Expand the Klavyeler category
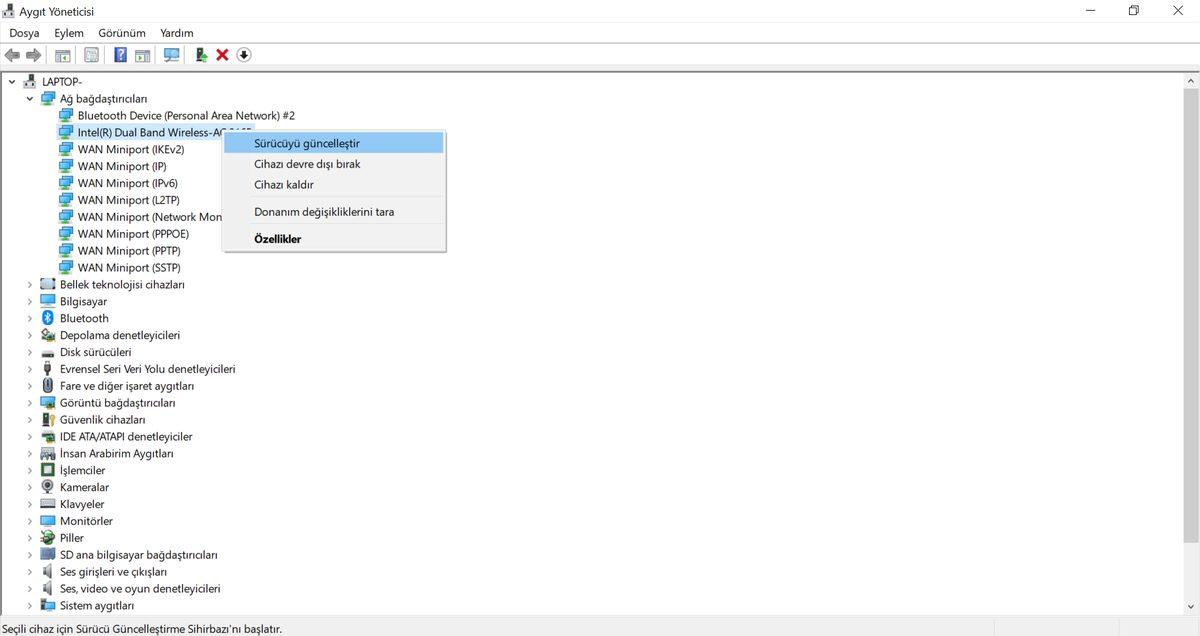The image size is (1200, 636). coord(30,504)
